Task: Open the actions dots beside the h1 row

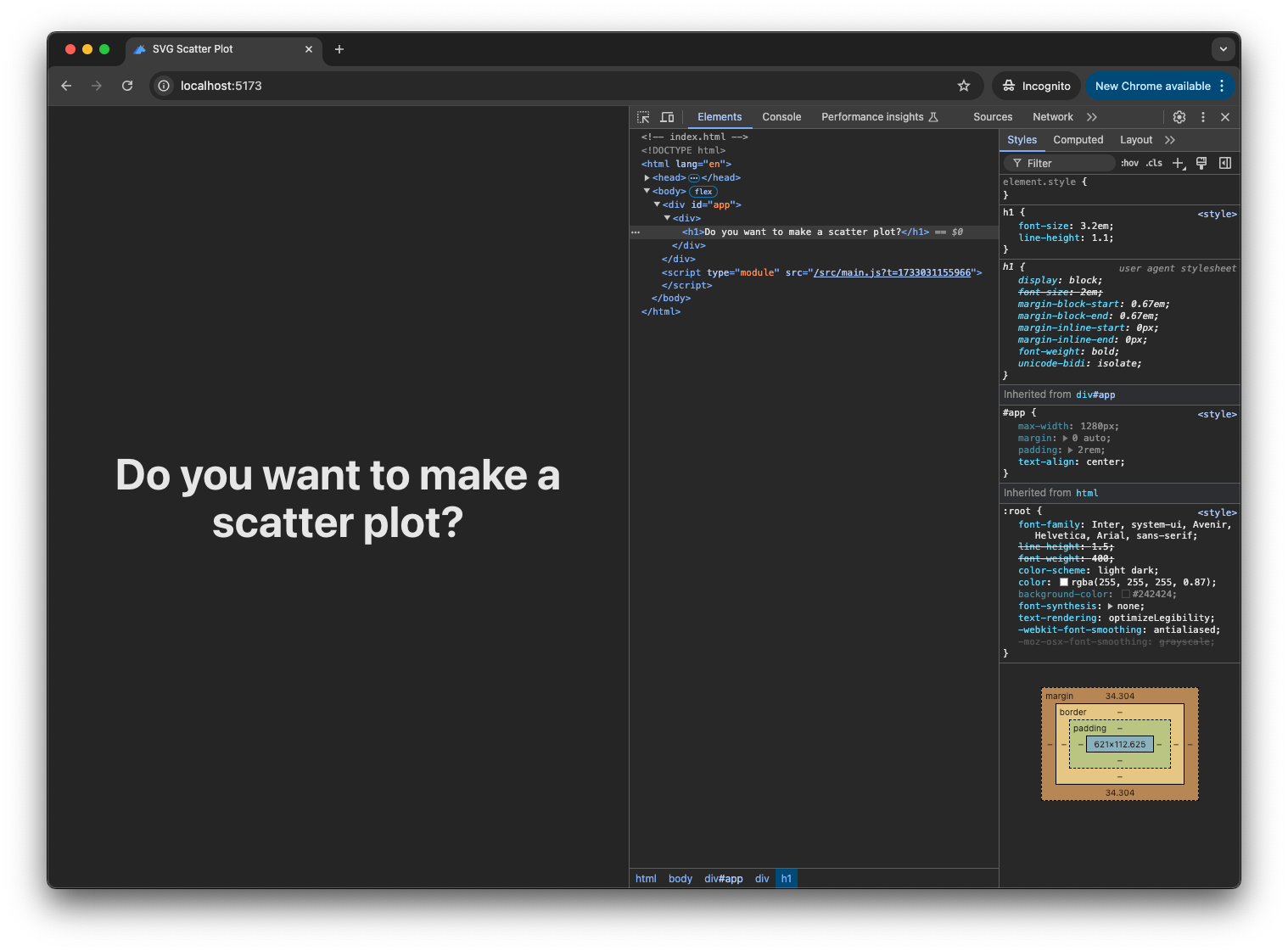Action: point(636,232)
